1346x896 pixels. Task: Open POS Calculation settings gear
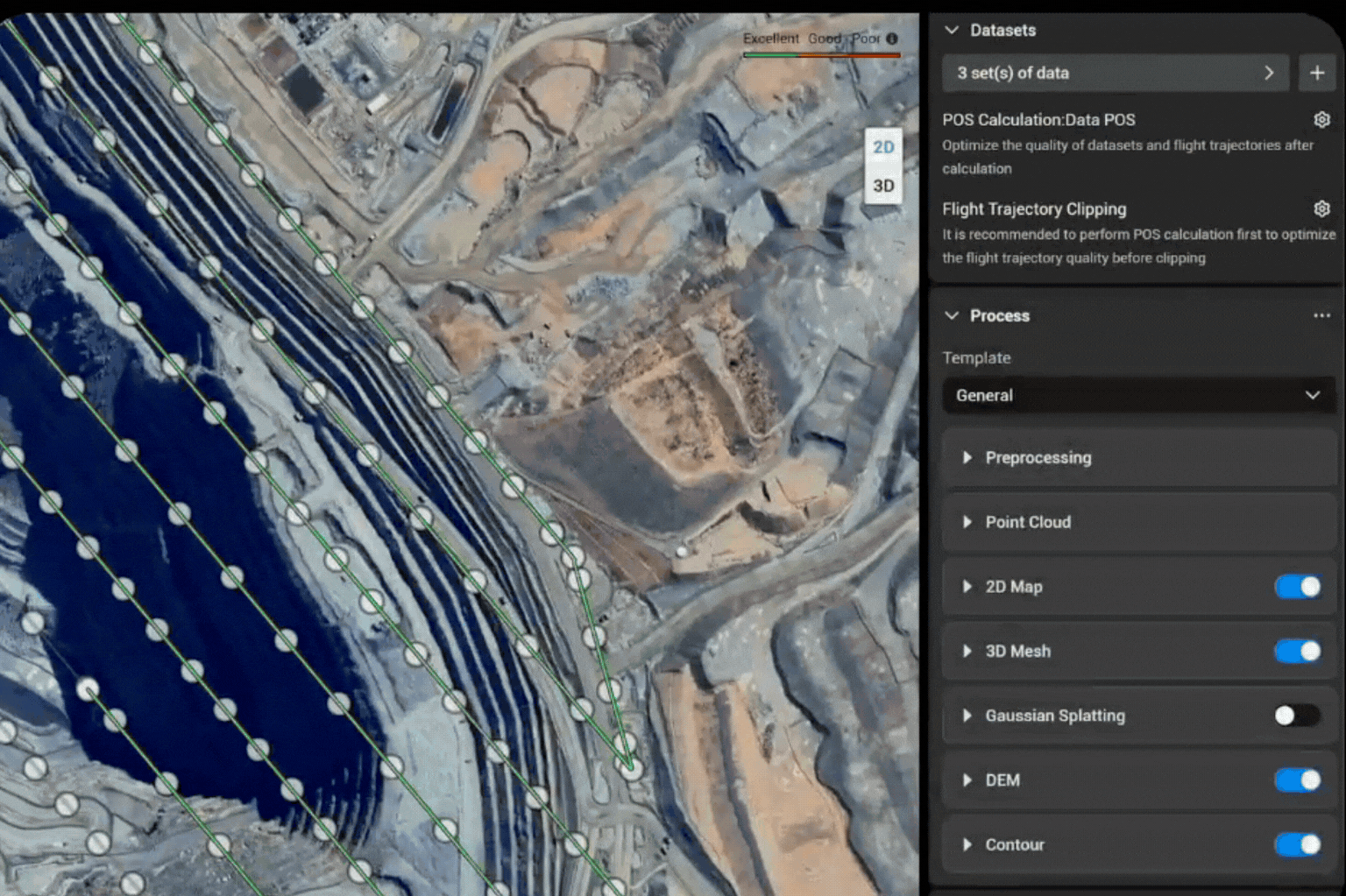point(1321,119)
